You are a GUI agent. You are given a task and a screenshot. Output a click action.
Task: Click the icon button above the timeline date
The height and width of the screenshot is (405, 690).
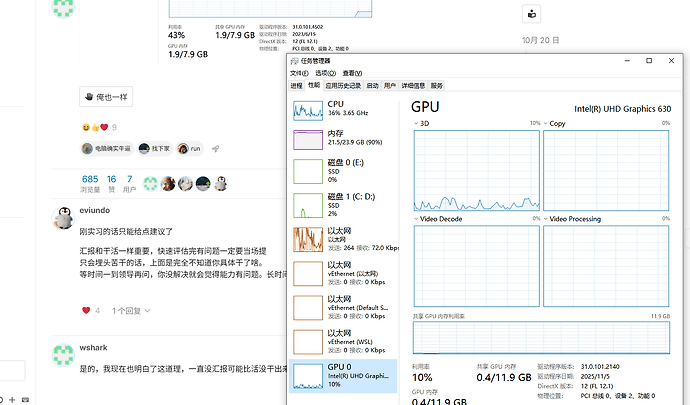532,14
